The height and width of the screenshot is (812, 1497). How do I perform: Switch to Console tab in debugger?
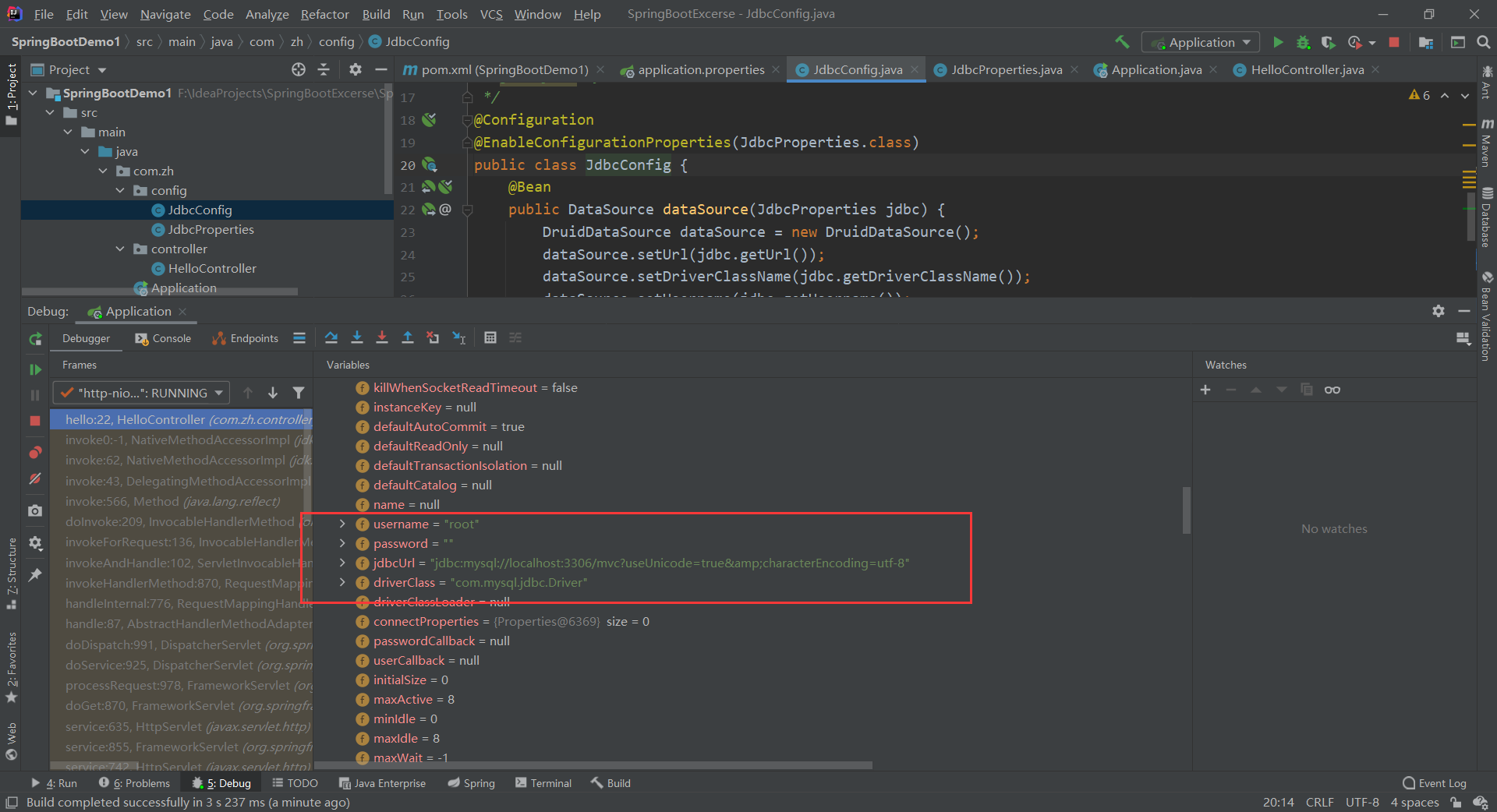pos(163,338)
